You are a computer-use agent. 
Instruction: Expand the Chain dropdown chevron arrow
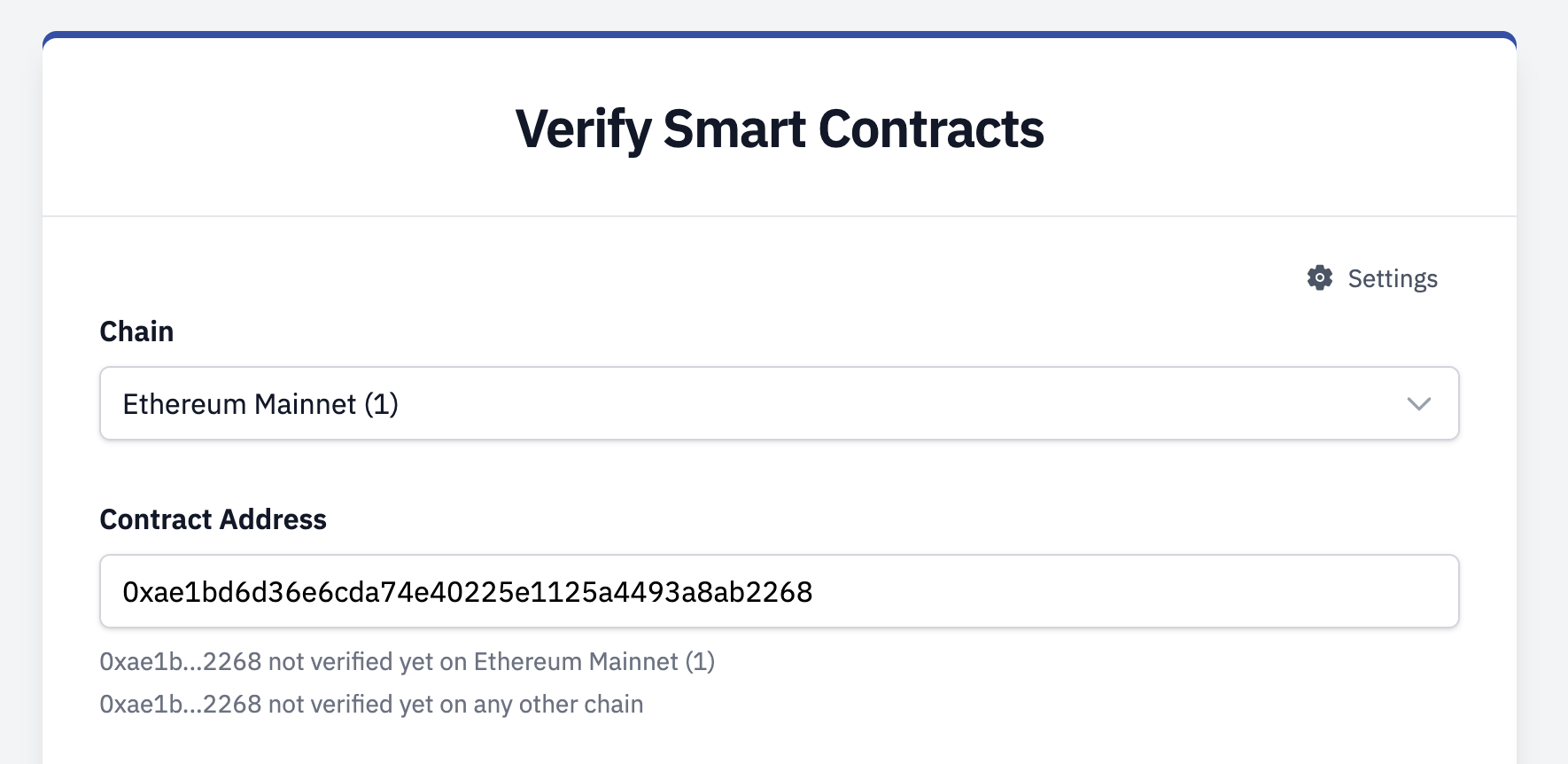coord(1419,404)
